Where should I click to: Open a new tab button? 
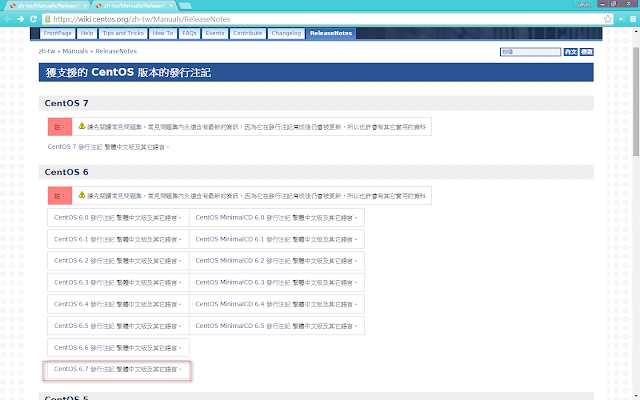185,6
